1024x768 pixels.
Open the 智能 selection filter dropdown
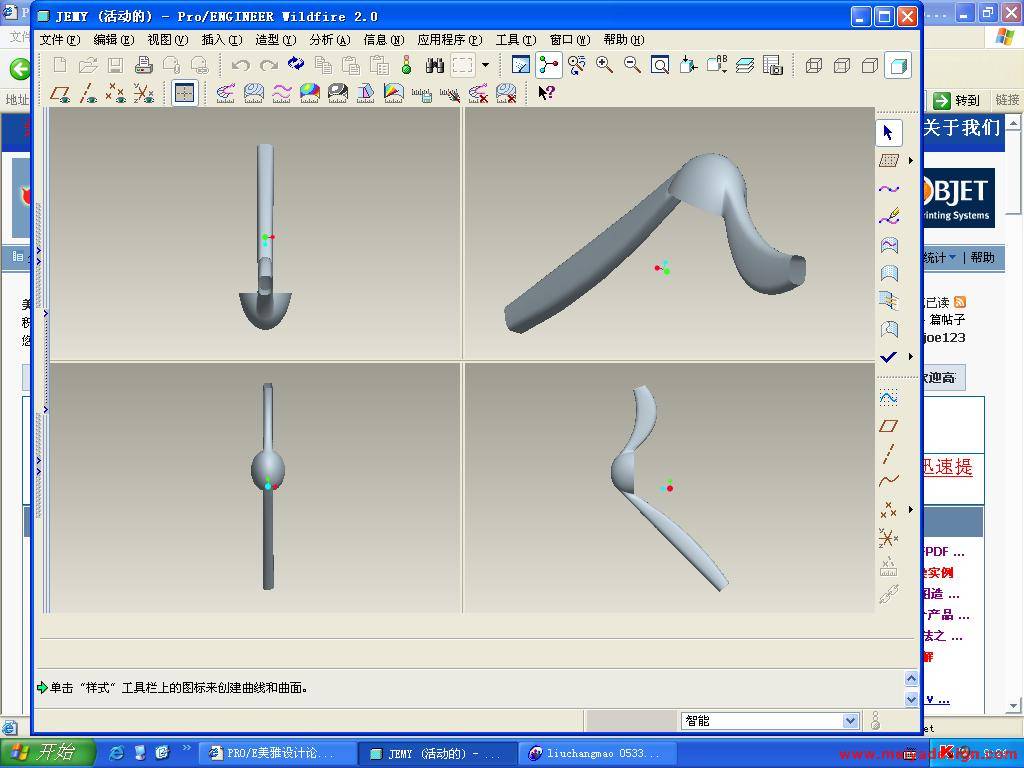click(x=850, y=721)
